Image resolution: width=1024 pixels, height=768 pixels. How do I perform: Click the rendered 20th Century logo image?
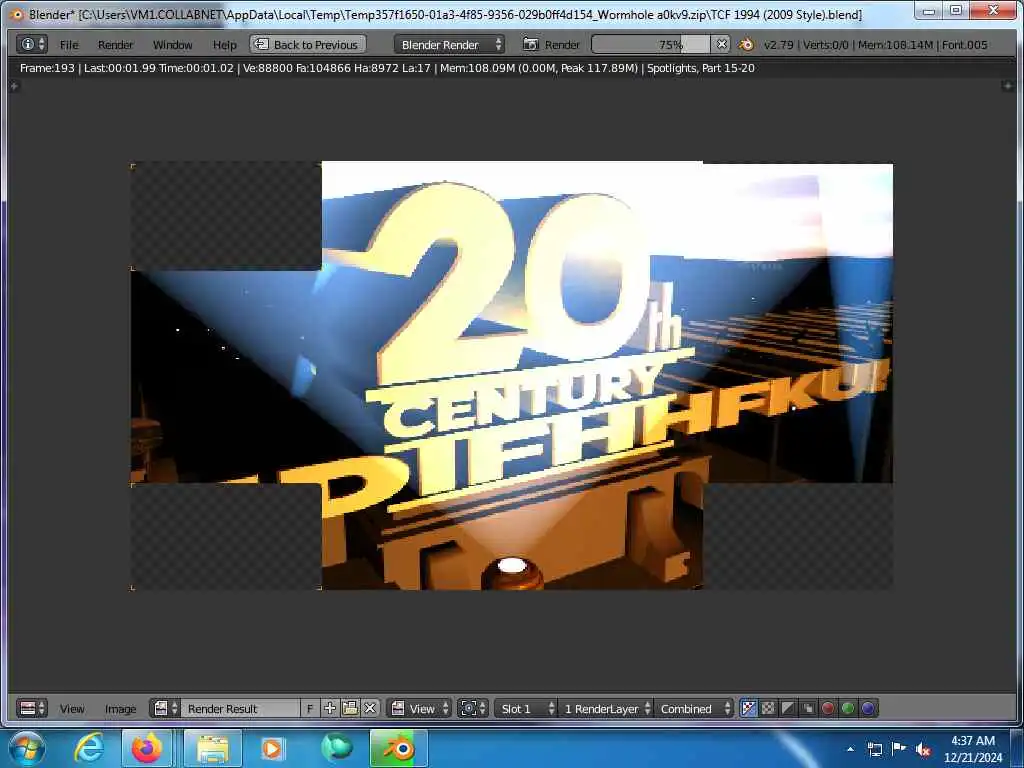pyautogui.click(x=512, y=376)
